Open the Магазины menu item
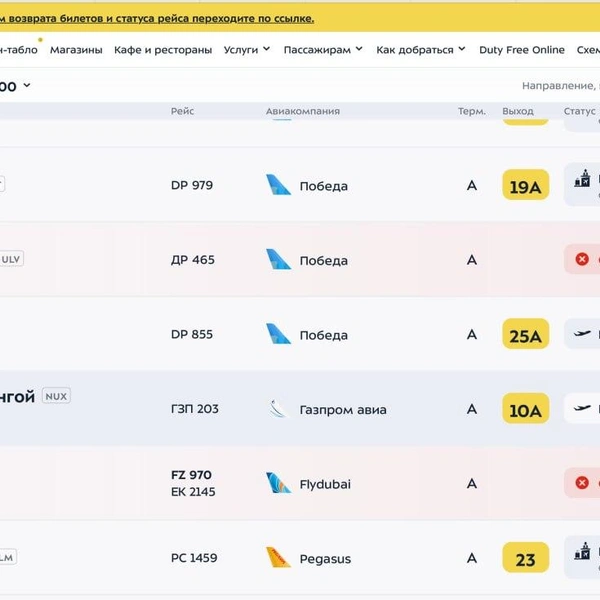The image size is (600, 600). tap(76, 50)
